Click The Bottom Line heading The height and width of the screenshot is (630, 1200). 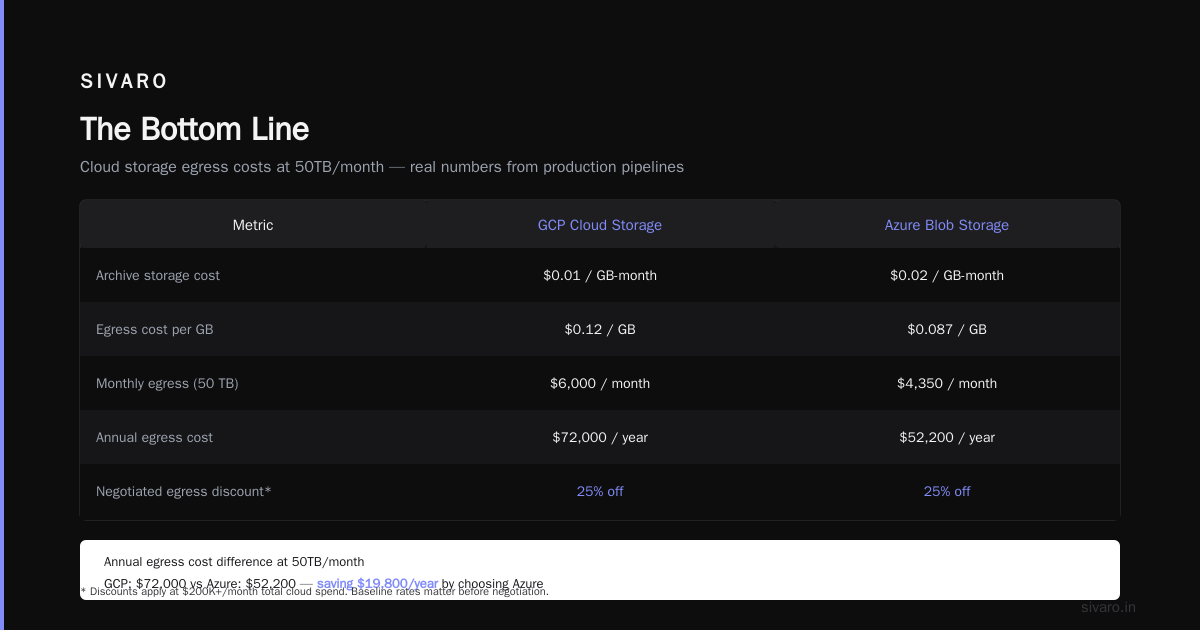[195, 129]
